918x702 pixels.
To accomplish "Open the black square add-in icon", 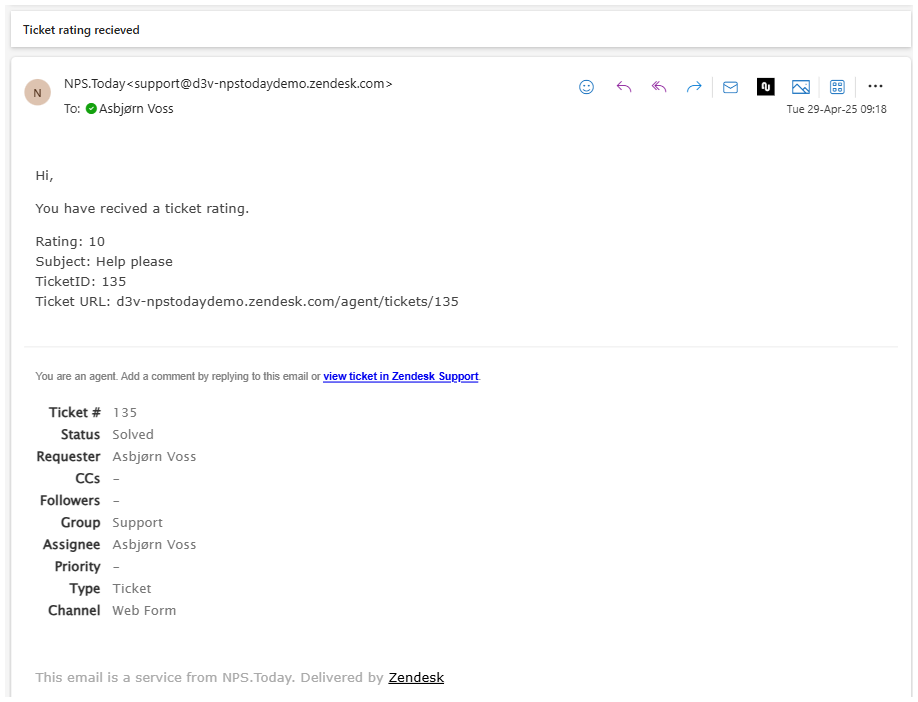I will click(x=765, y=87).
